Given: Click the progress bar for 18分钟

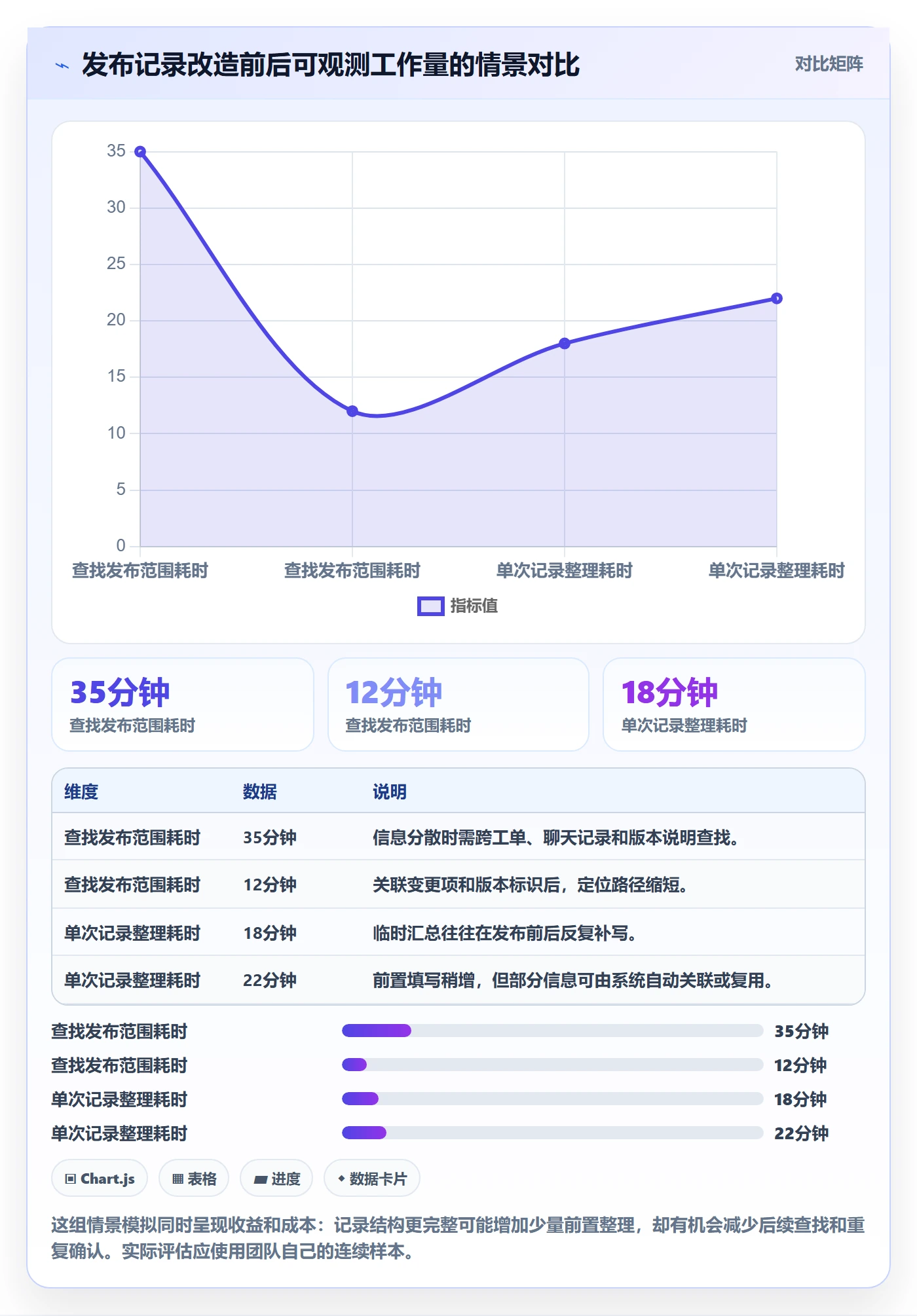Looking at the screenshot, I should pos(553,1099).
